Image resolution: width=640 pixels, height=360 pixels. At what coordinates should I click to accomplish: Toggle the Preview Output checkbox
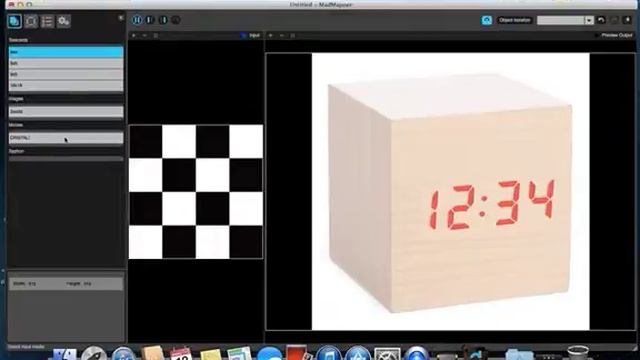coord(597,36)
